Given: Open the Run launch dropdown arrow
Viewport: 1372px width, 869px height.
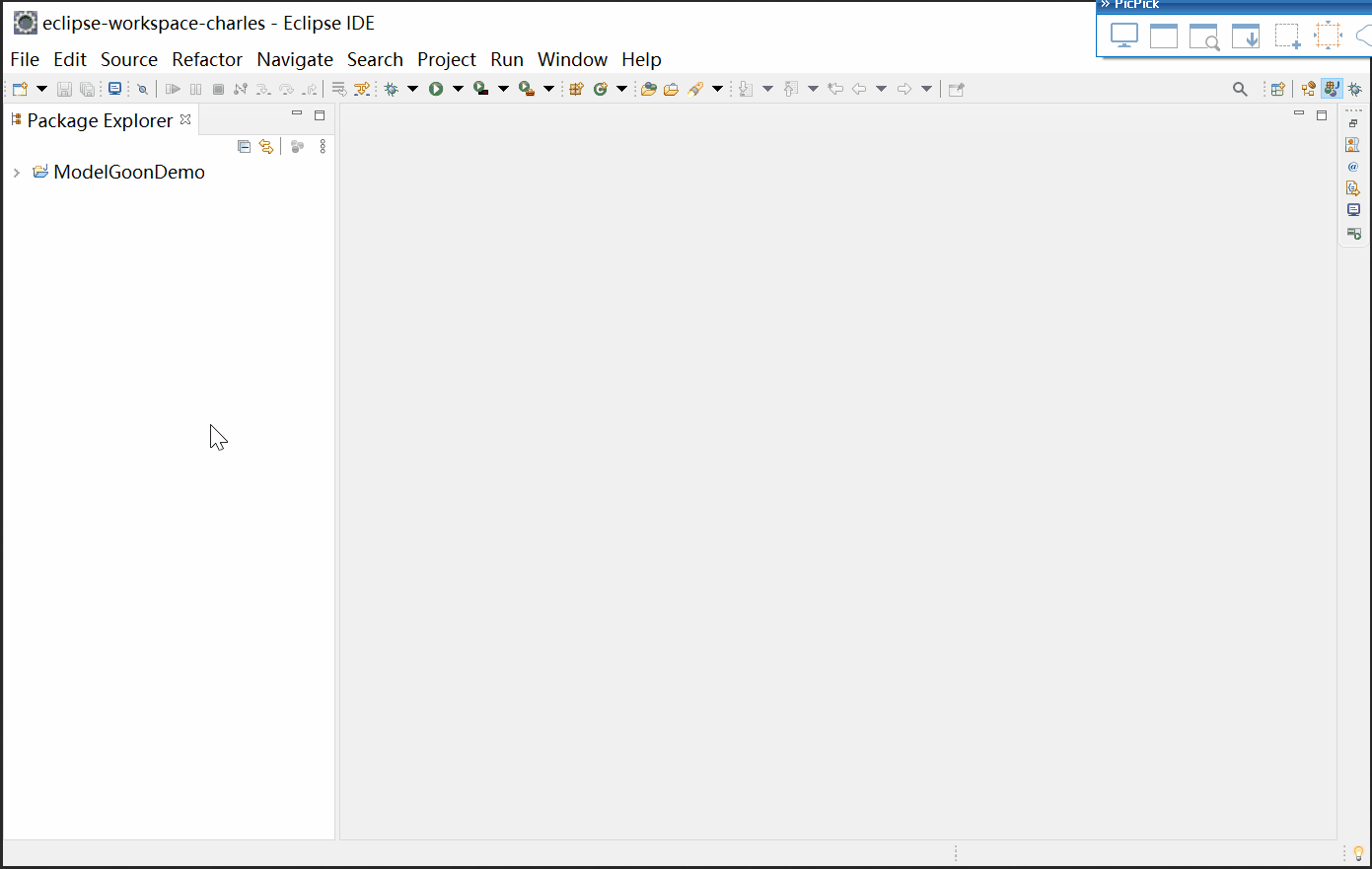Looking at the screenshot, I should (458, 89).
